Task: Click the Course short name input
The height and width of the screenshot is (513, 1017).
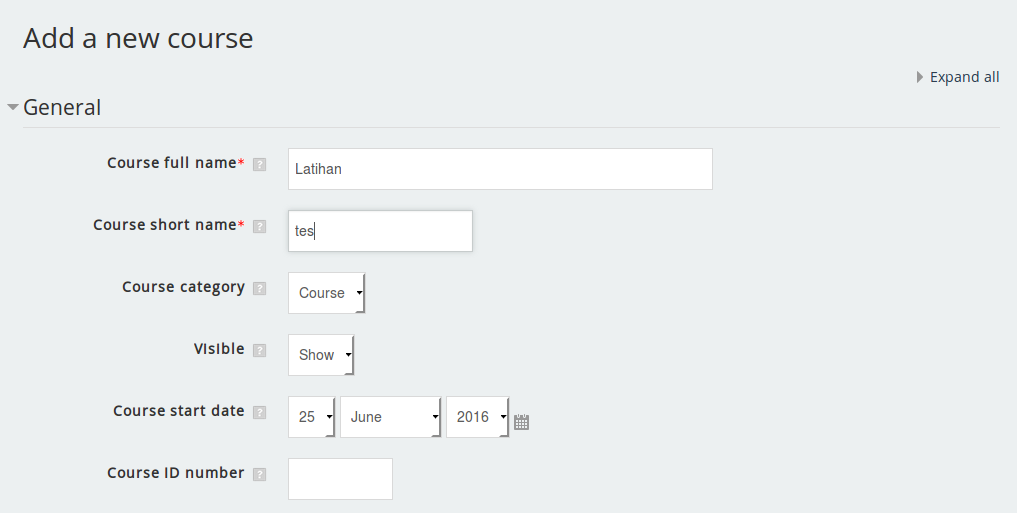Action: click(x=380, y=231)
